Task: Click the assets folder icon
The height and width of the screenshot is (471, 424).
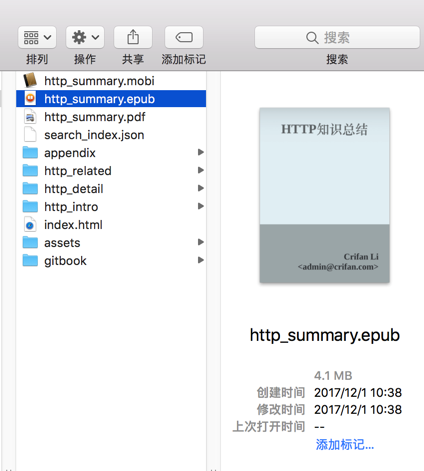Action: [30, 243]
